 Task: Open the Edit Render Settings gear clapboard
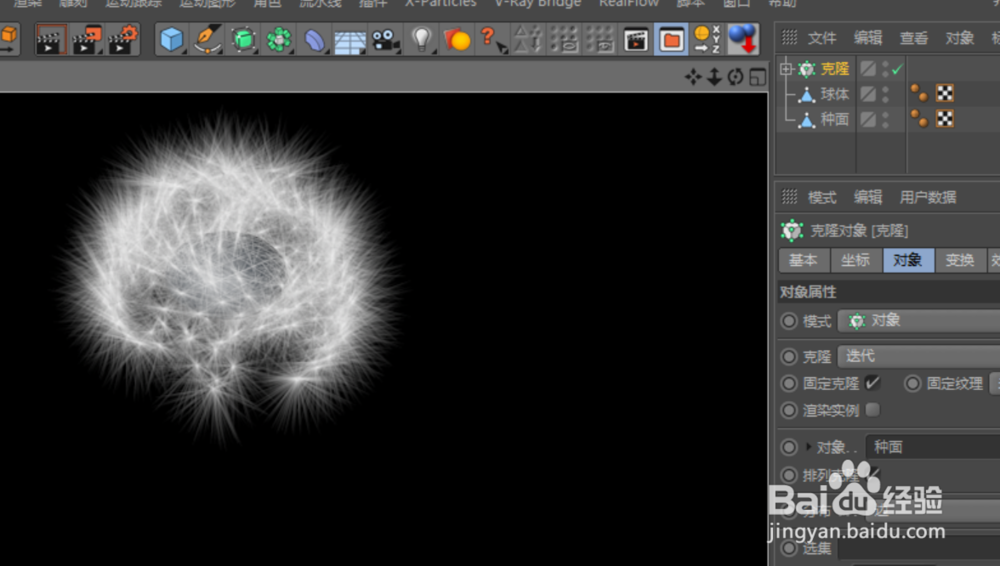coord(123,40)
